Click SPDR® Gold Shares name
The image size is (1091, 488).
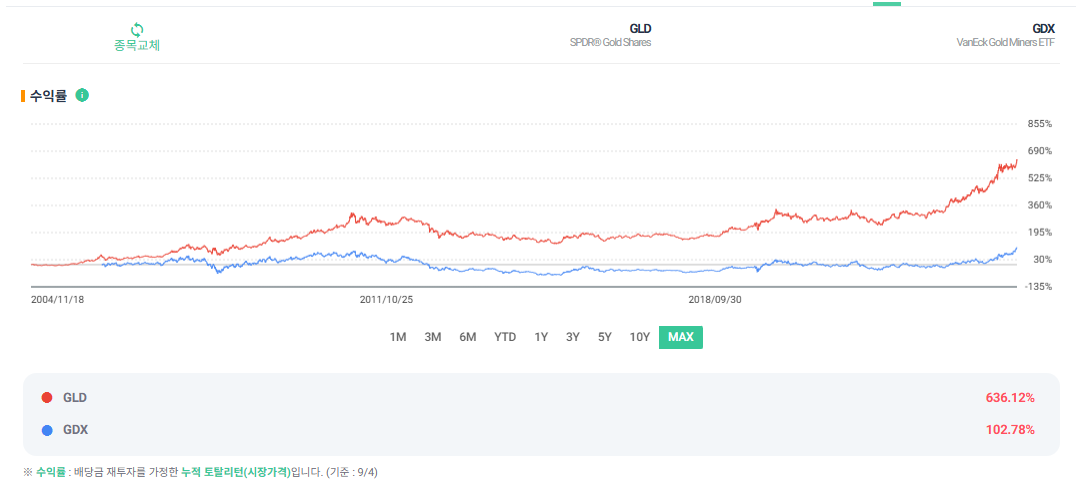pos(610,42)
